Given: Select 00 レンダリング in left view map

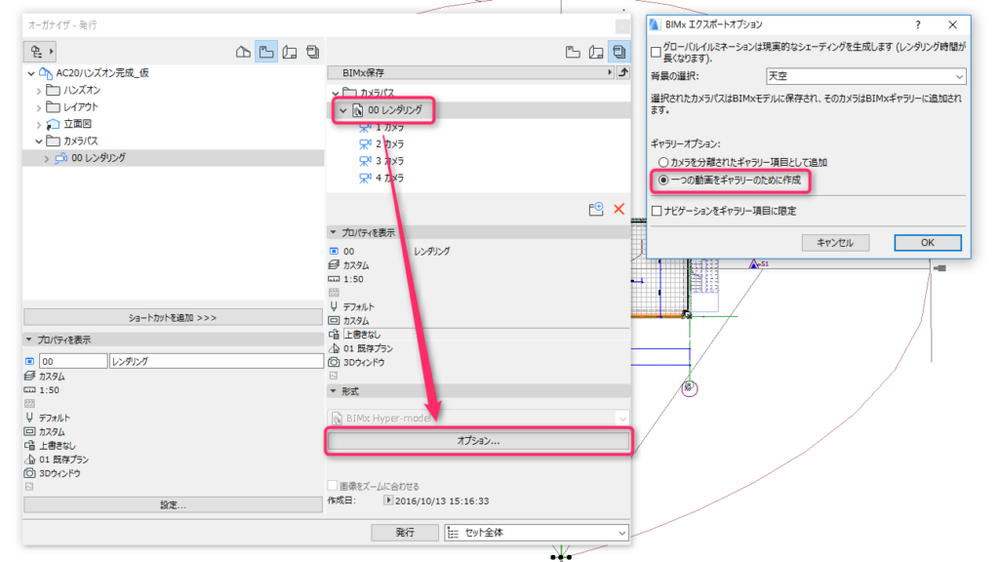Looking at the screenshot, I should point(98,158).
